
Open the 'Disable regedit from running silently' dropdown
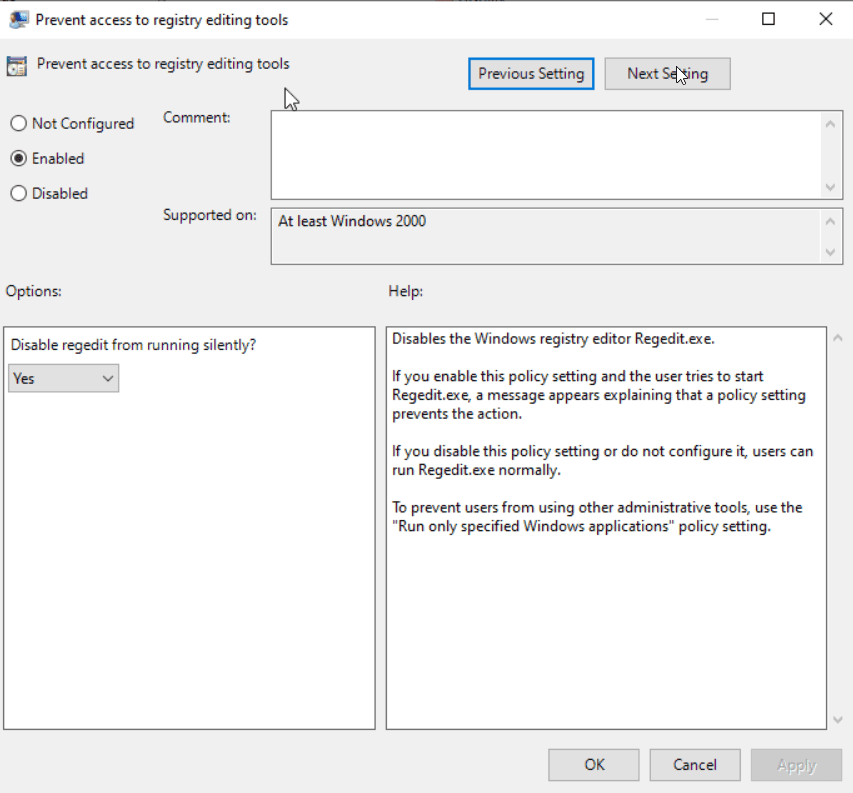pyautogui.click(x=64, y=379)
